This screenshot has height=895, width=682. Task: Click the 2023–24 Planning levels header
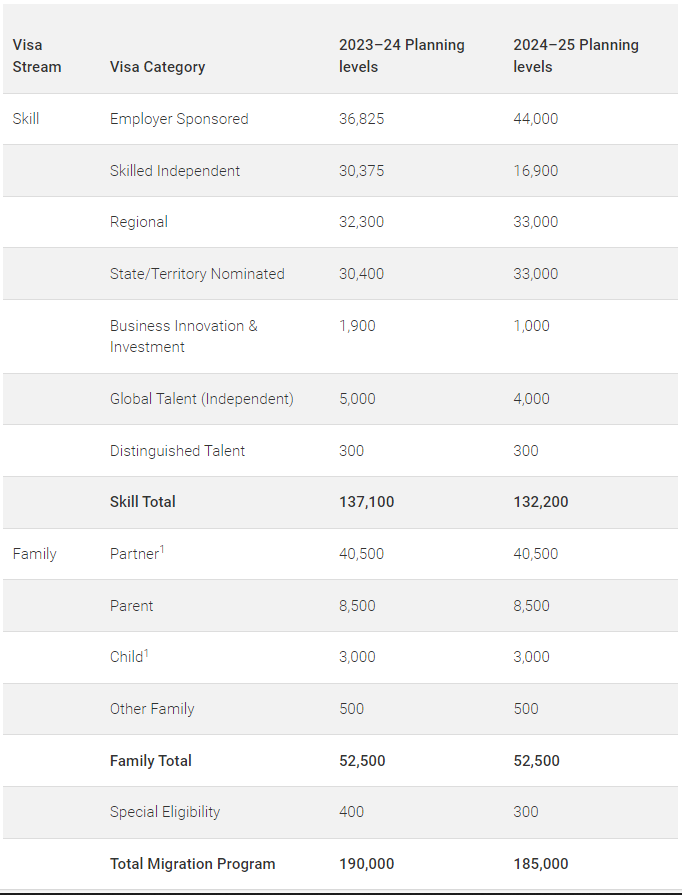tap(402, 56)
